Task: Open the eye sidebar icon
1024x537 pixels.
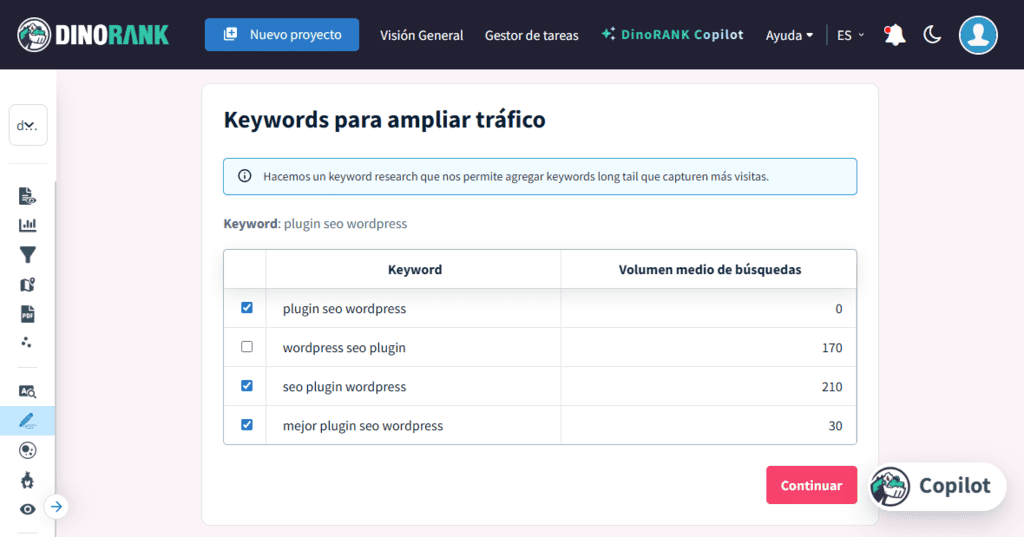Action: [x=27, y=509]
